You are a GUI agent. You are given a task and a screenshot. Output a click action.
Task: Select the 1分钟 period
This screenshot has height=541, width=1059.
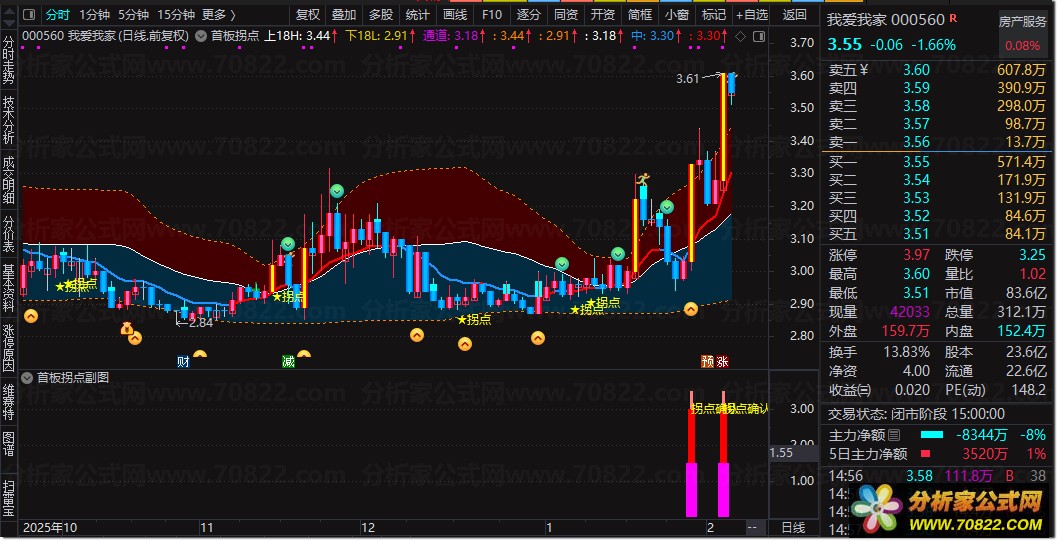(94, 14)
